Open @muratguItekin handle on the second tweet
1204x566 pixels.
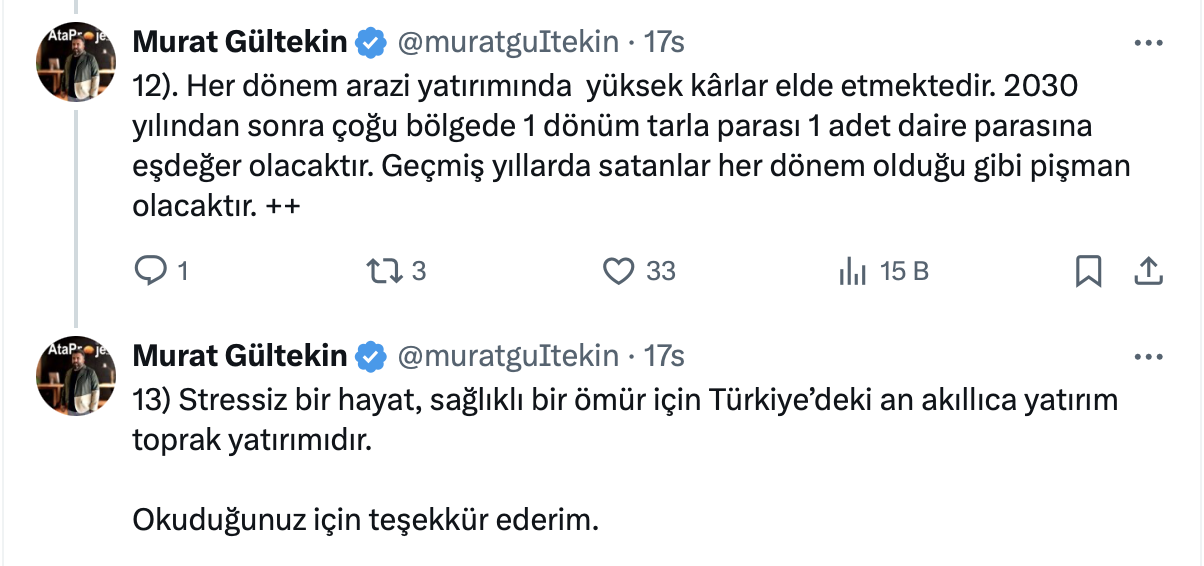[x=508, y=356]
